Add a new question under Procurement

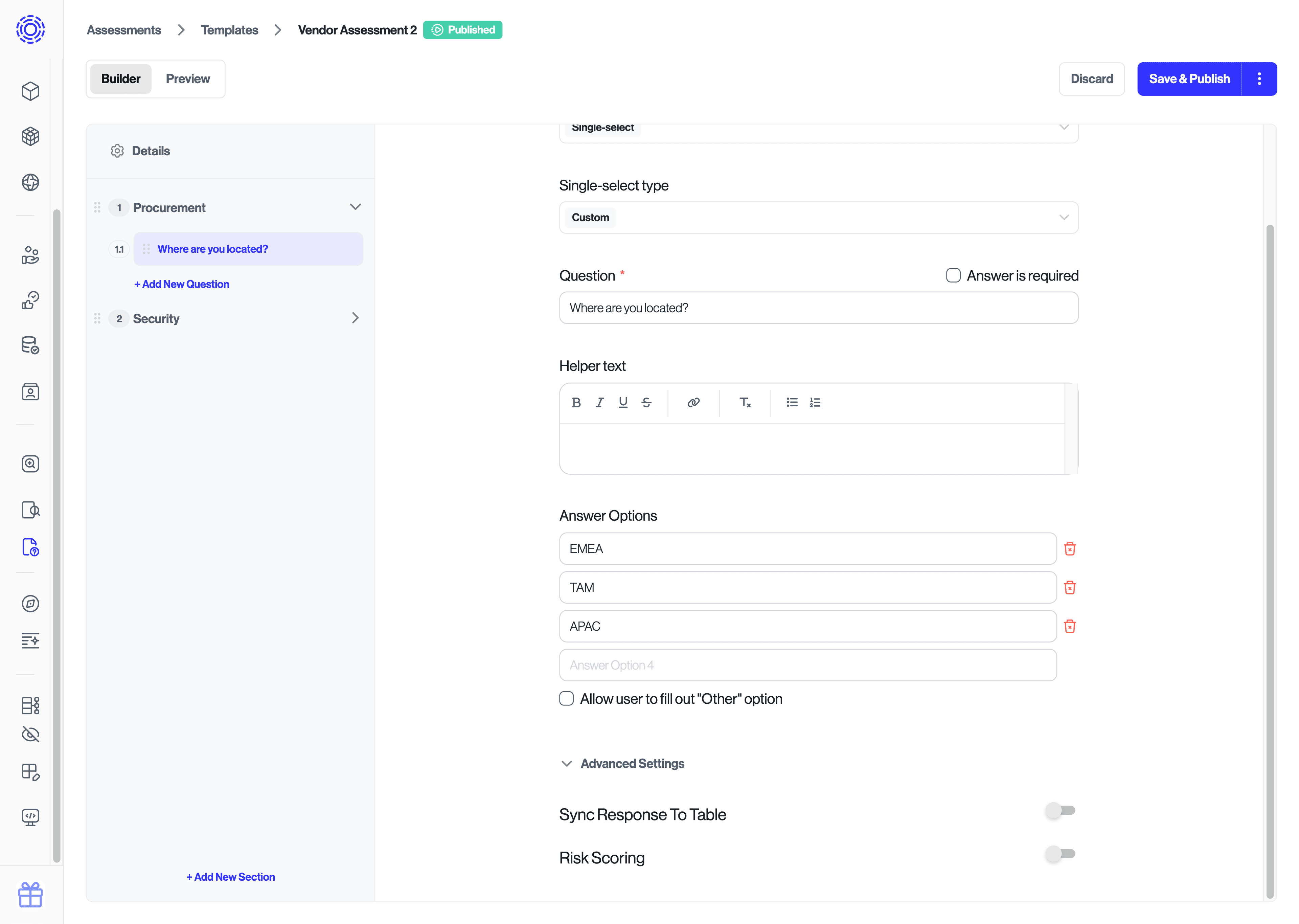pos(181,283)
